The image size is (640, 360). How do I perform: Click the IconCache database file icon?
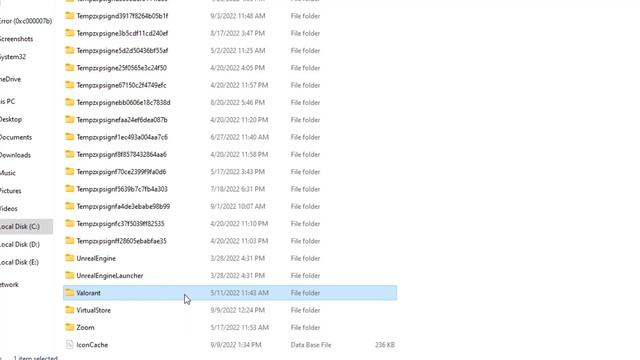point(70,344)
